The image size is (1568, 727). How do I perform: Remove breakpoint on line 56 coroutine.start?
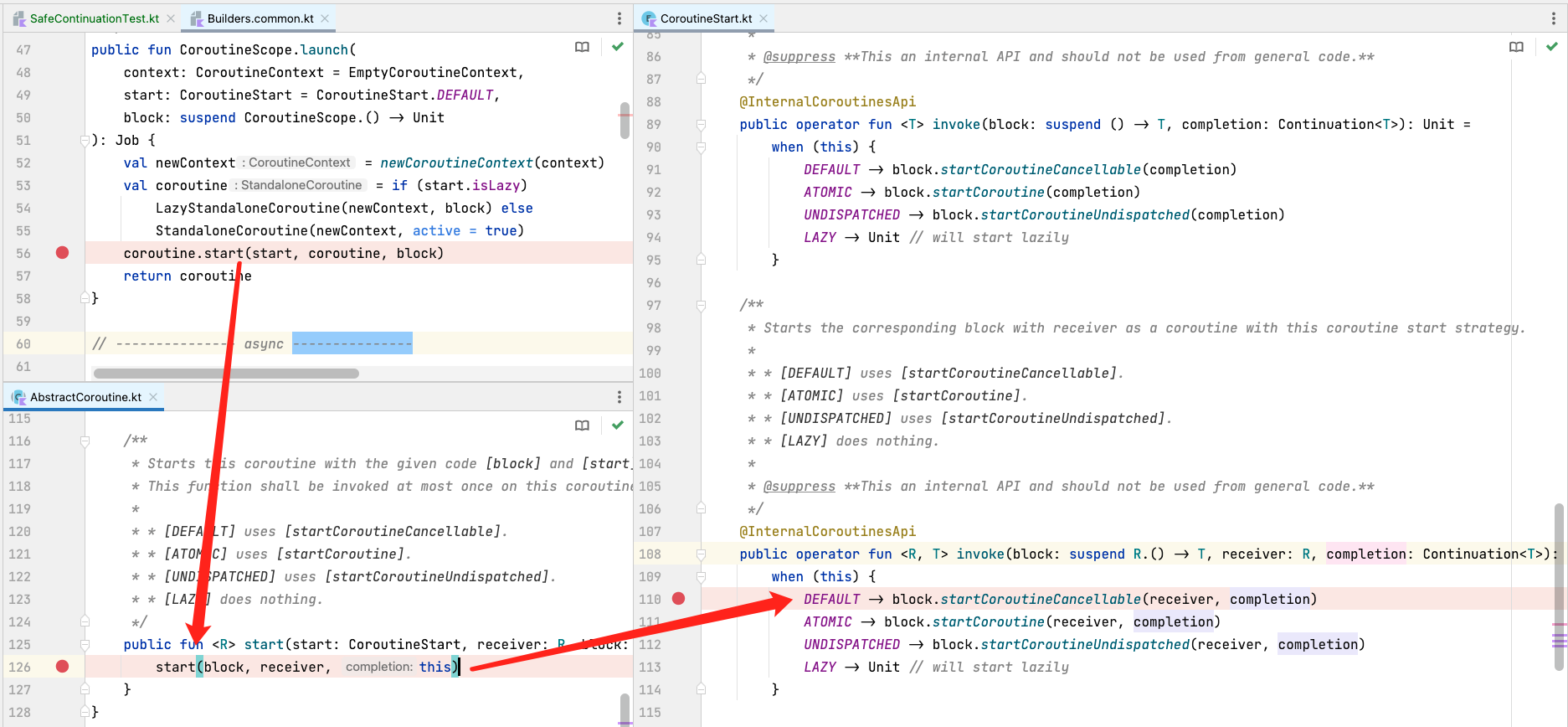click(62, 253)
